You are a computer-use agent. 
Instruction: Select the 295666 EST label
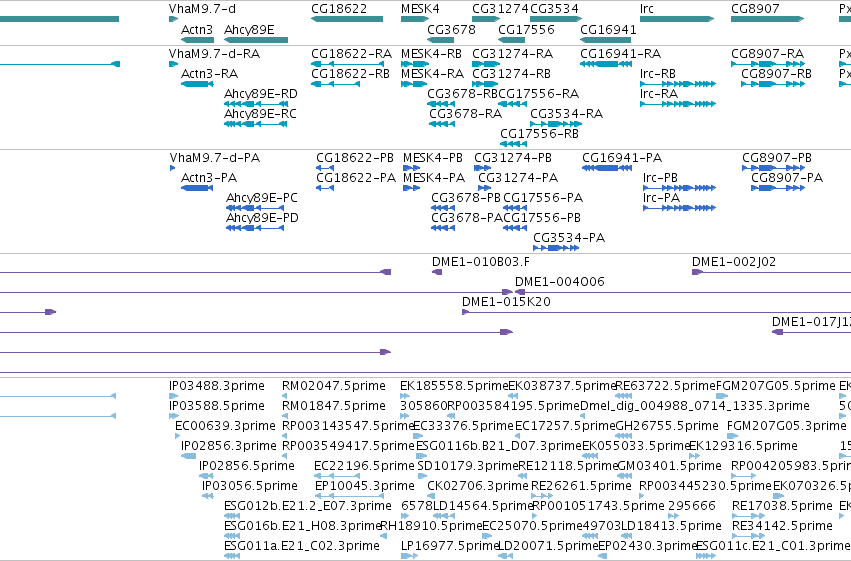coord(691,506)
